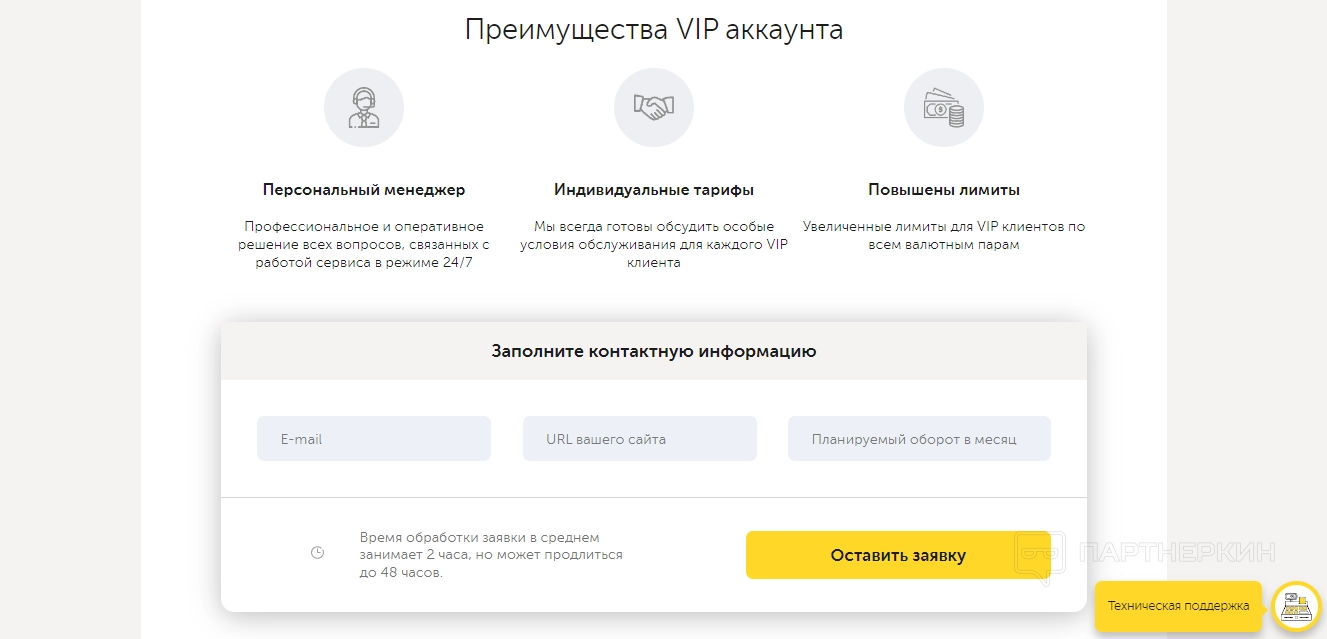Open the round technical support chat icon
The height and width of the screenshot is (639, 1327).
(x=1296, y=606)
